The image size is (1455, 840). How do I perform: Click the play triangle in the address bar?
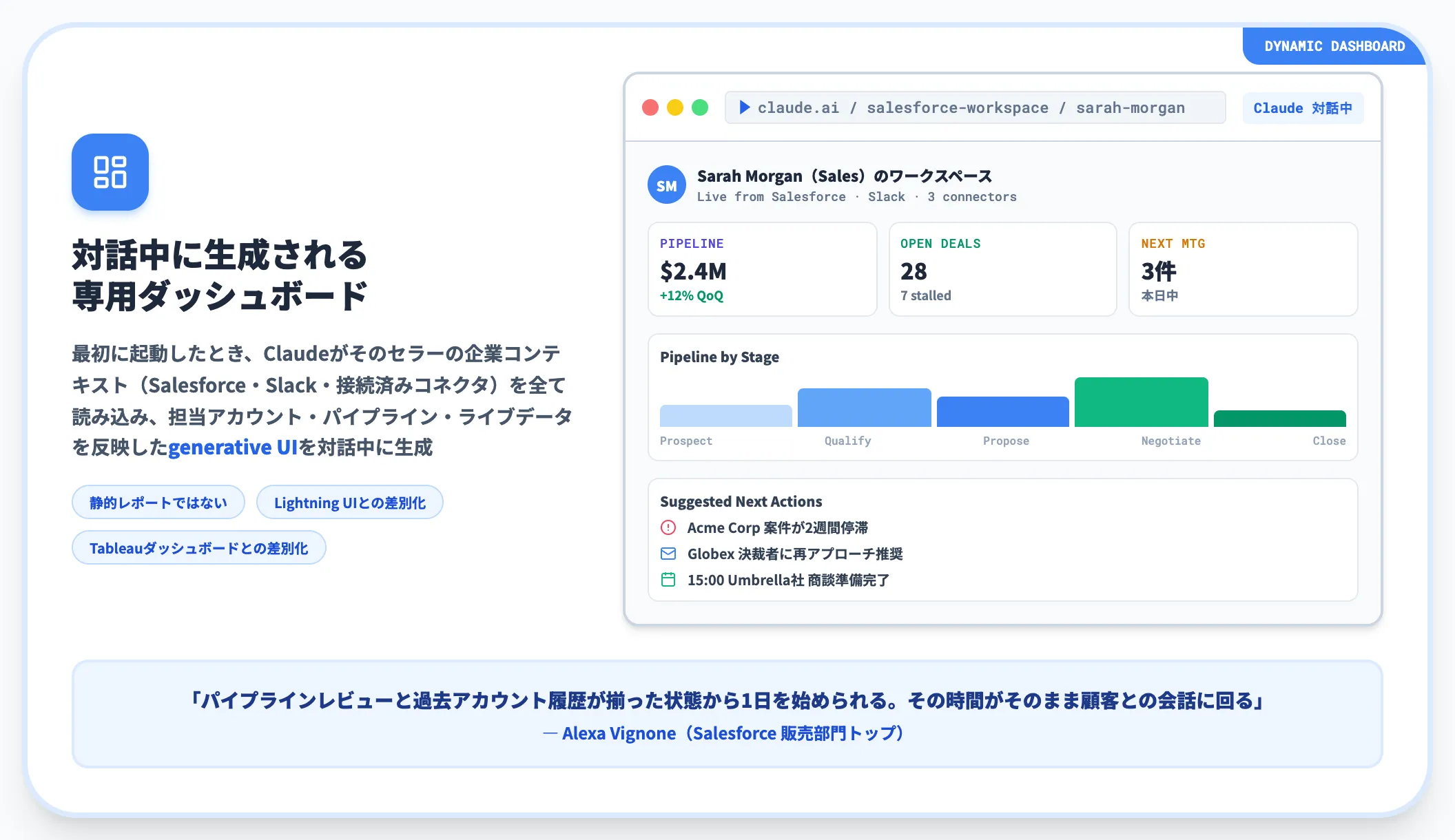(744, 107)
